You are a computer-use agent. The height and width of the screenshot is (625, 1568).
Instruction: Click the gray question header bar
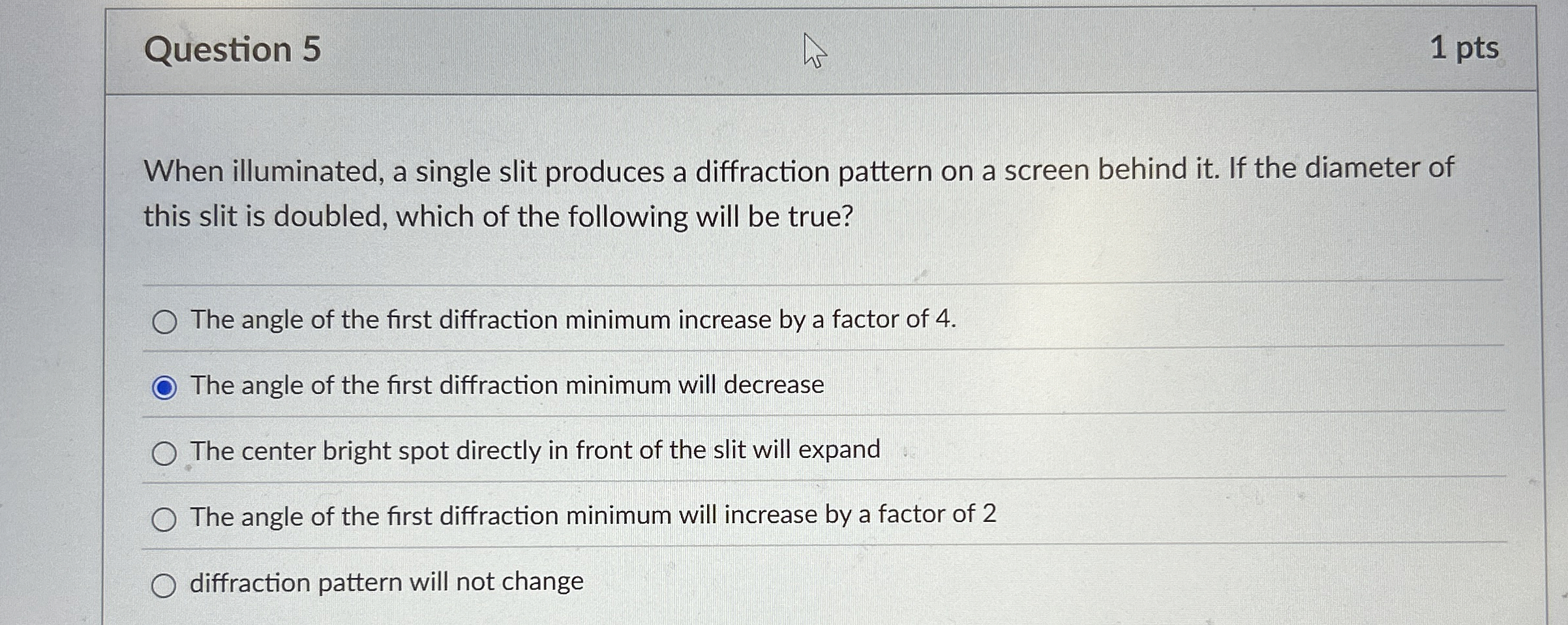783,47
